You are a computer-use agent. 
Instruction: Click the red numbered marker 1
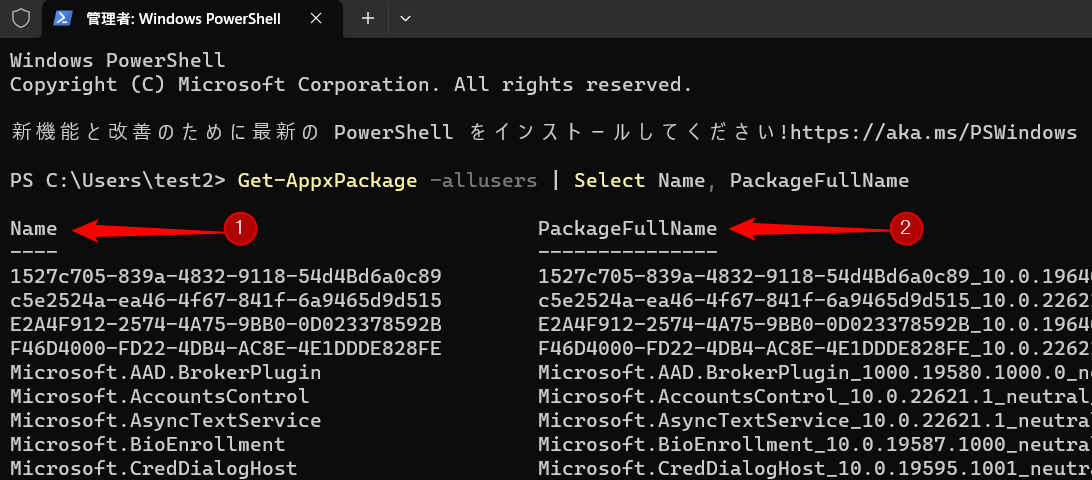coord(240,229)
